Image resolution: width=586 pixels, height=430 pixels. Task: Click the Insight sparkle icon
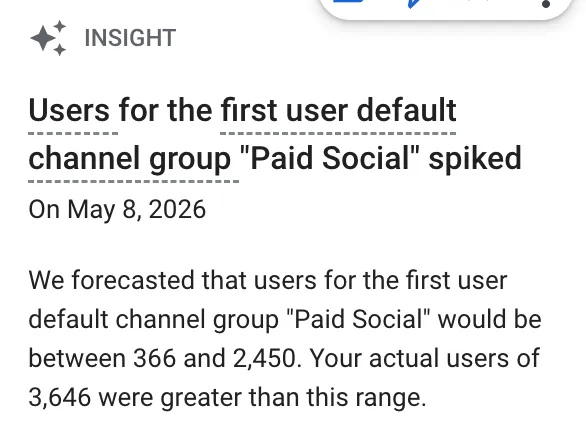[x=48, y=38]
